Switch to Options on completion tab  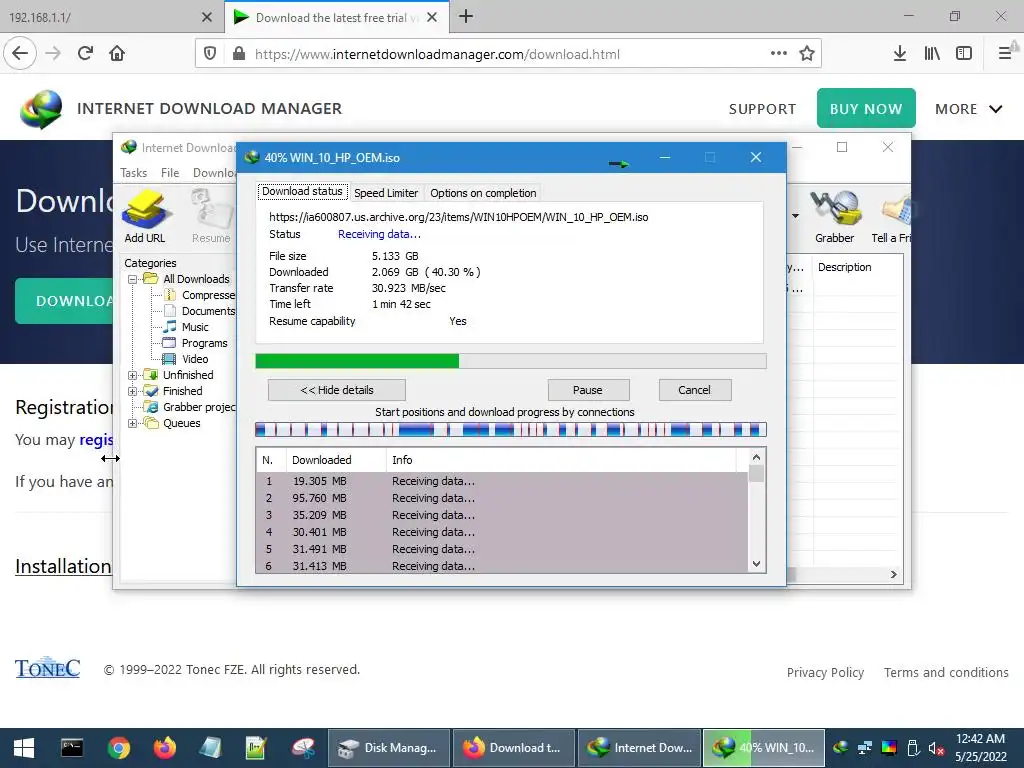[483, 193]
